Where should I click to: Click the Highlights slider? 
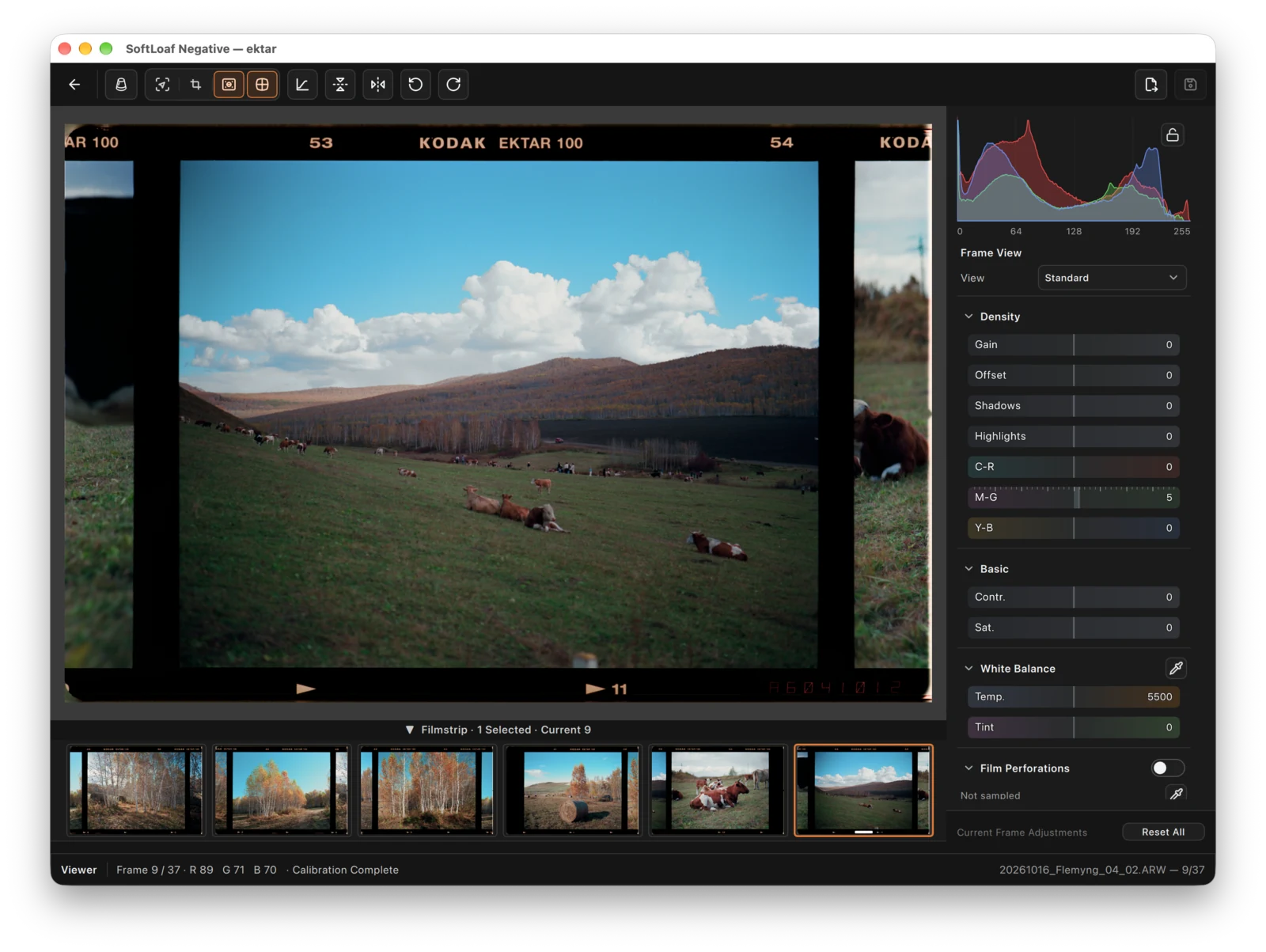1074,437
